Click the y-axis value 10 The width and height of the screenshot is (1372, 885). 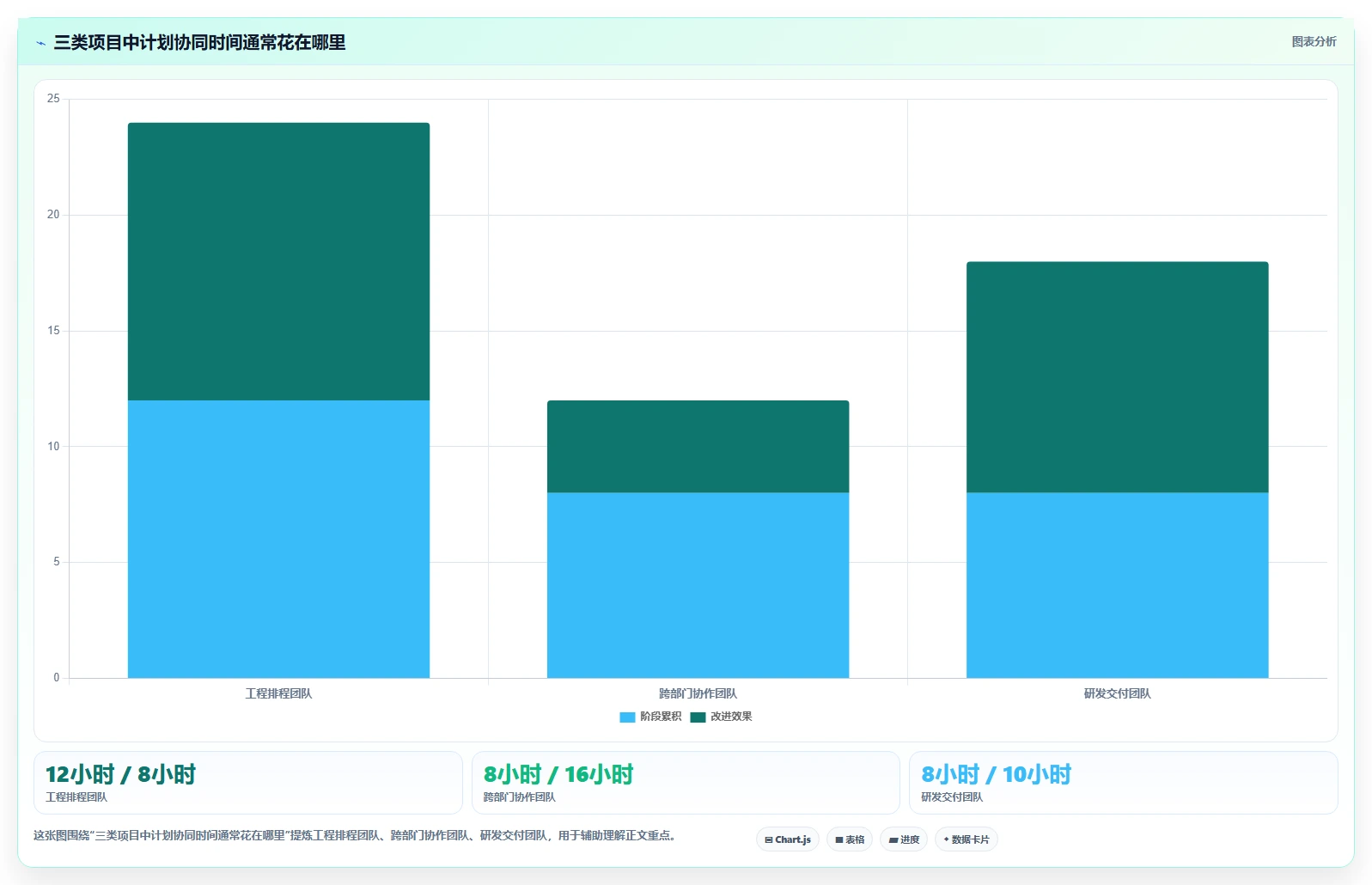[53, 446]
